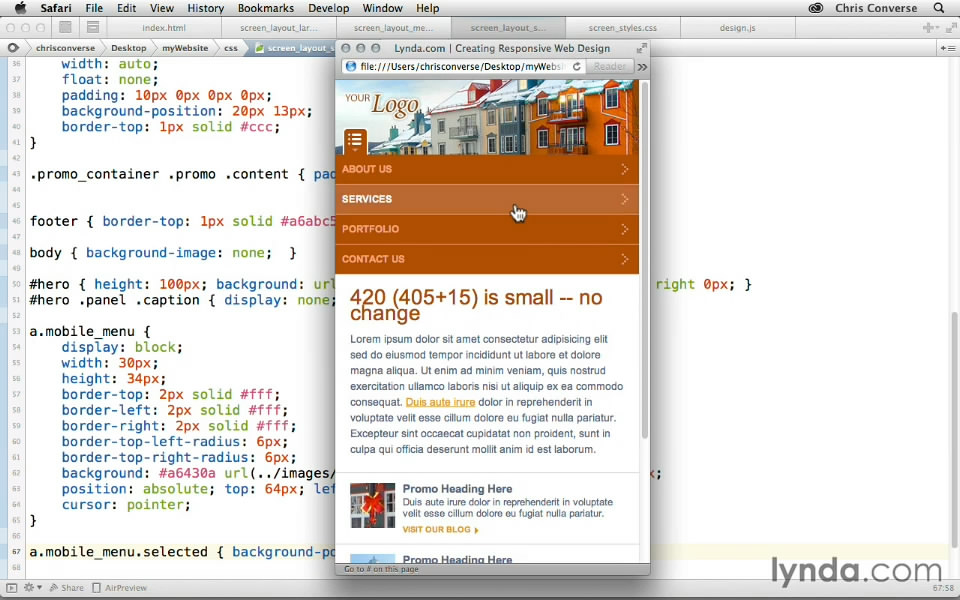Screen dimensions: 960x600
Task: Click the Promo Heading Here title above VISIT OUR BLOG
Action: click(457, 489)
